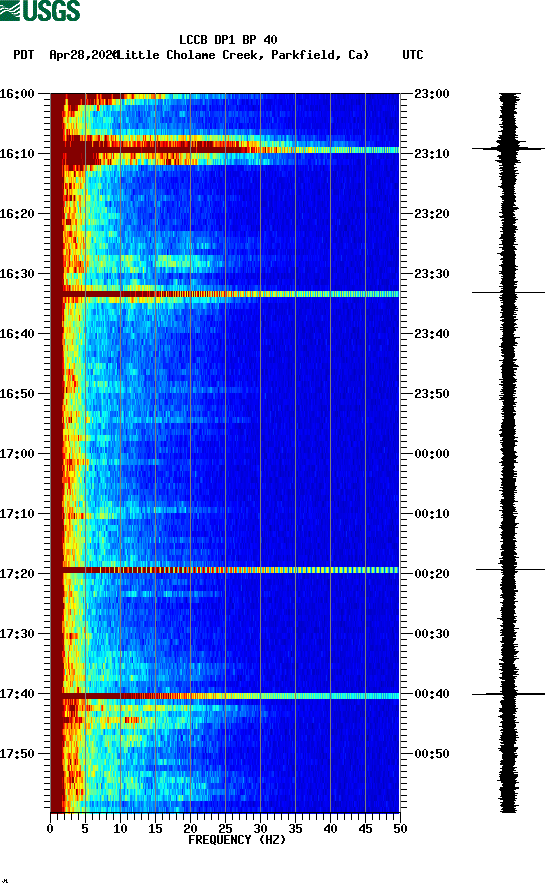Screen dimensions: 552x892
Task: Click the "Little Cholame Creek, Parkfield, Ca" text
Action: point(243,55)
